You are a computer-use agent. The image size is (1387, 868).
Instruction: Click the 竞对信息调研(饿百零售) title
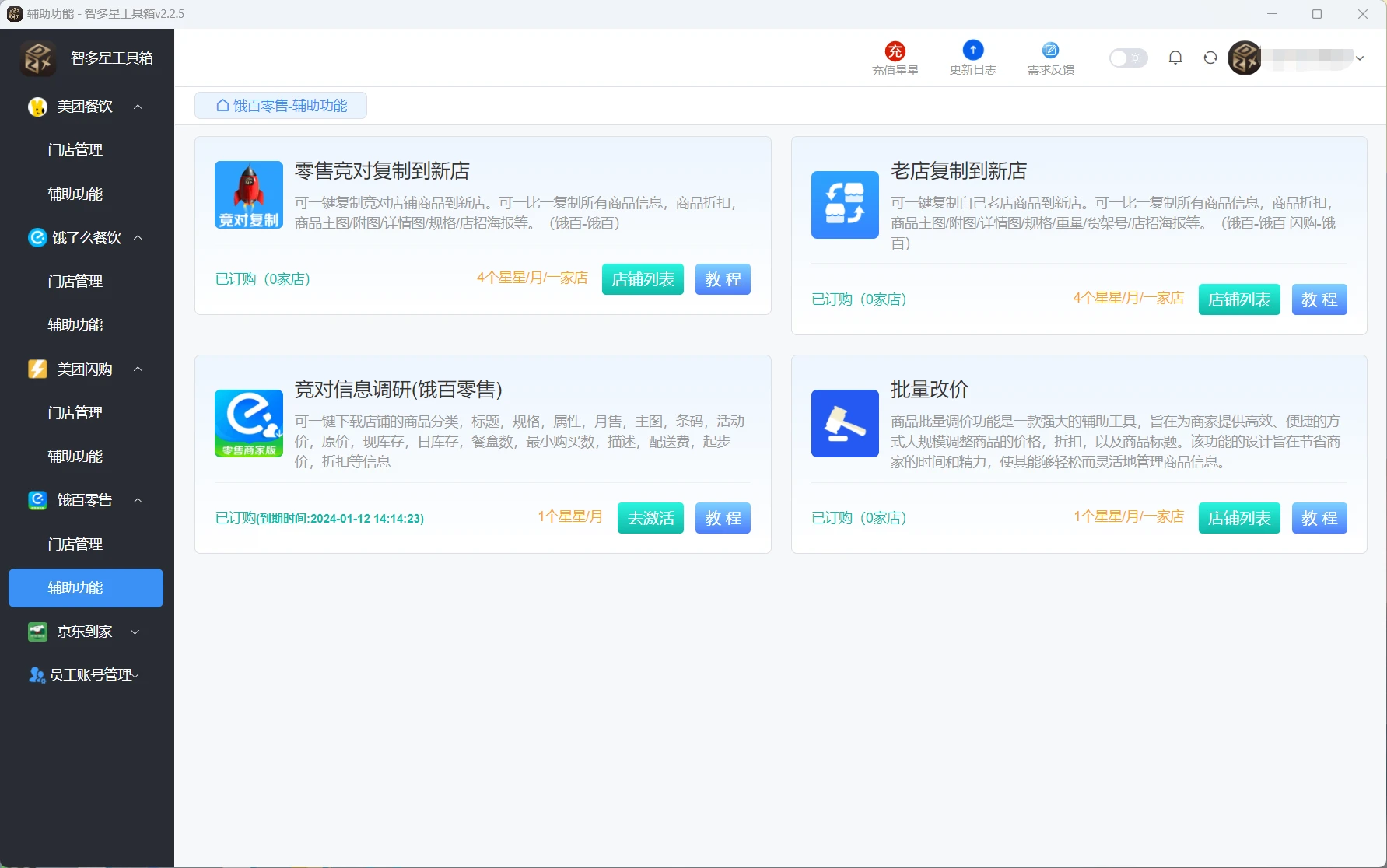point(398,390)
